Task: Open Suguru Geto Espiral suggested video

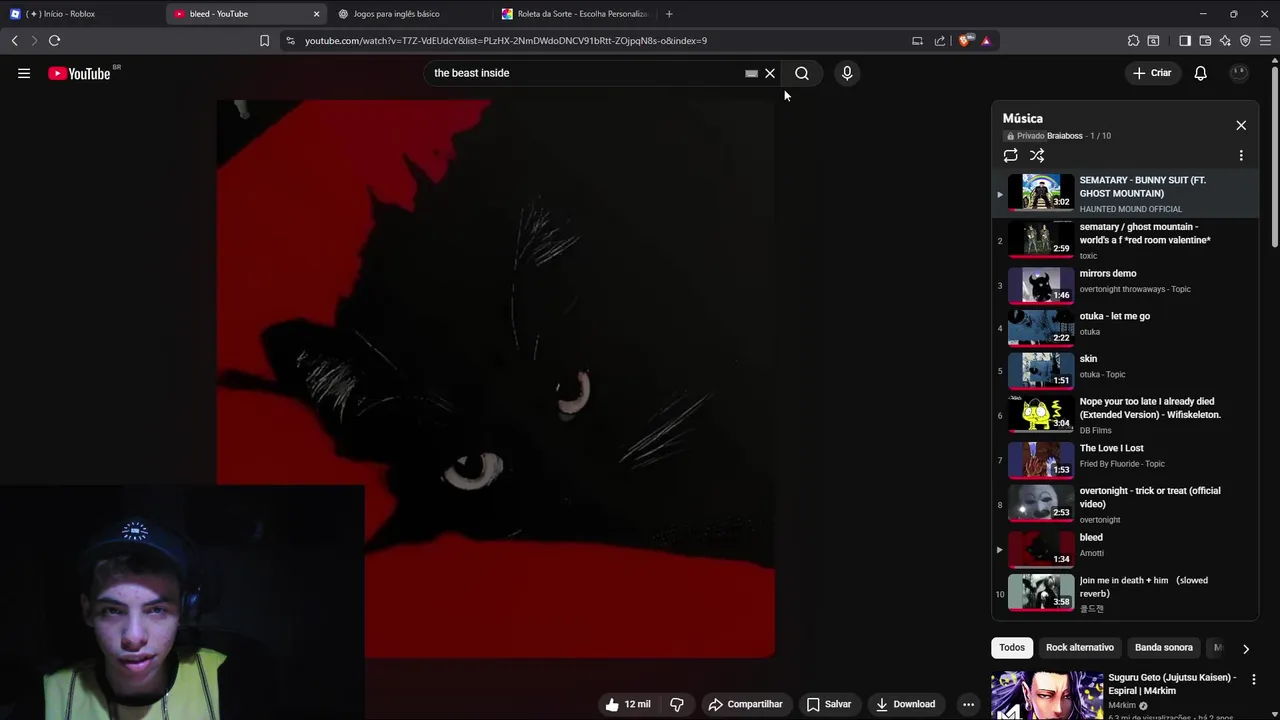Action: [1172, 684]
